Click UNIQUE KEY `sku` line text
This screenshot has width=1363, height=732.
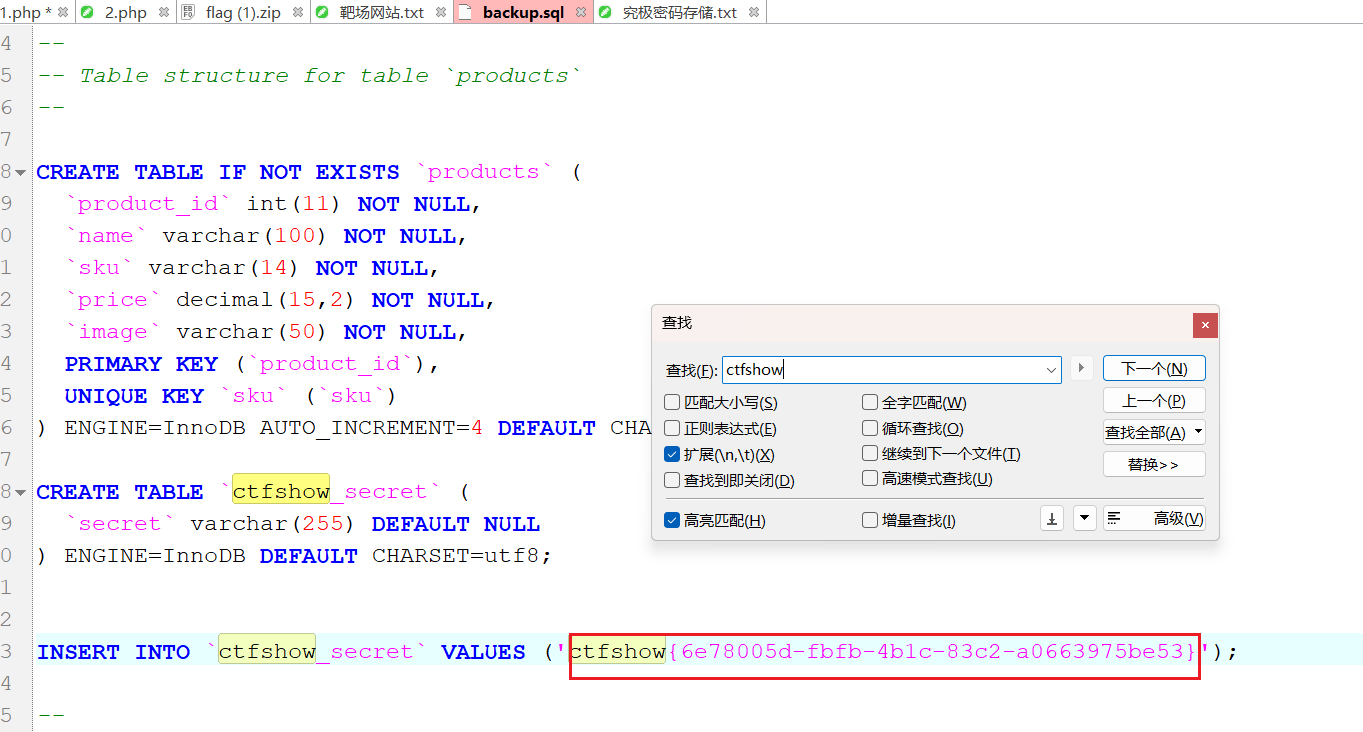(231, 396)
